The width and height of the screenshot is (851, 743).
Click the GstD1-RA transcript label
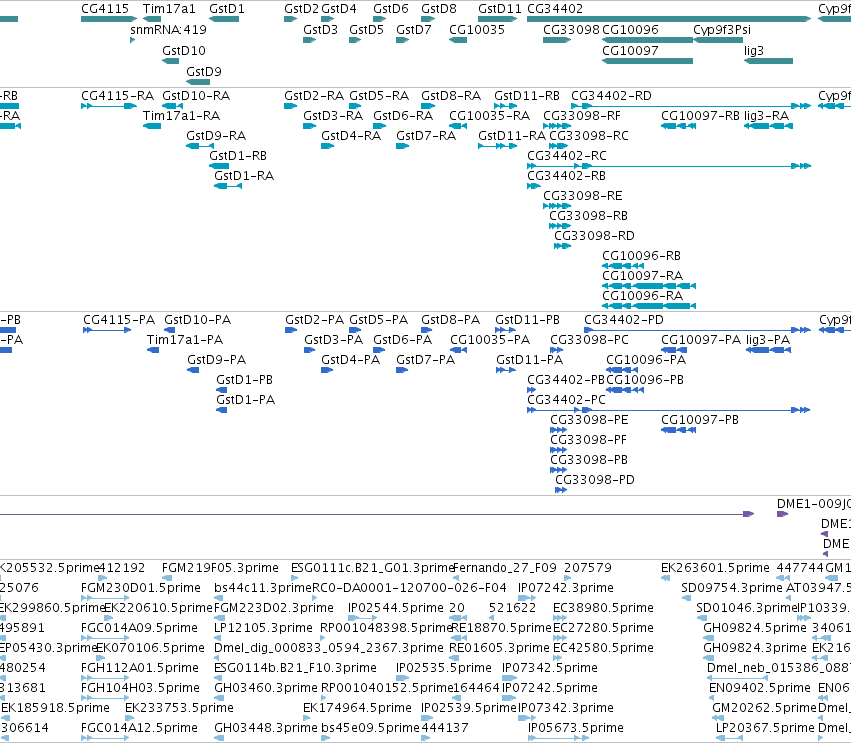244,175
